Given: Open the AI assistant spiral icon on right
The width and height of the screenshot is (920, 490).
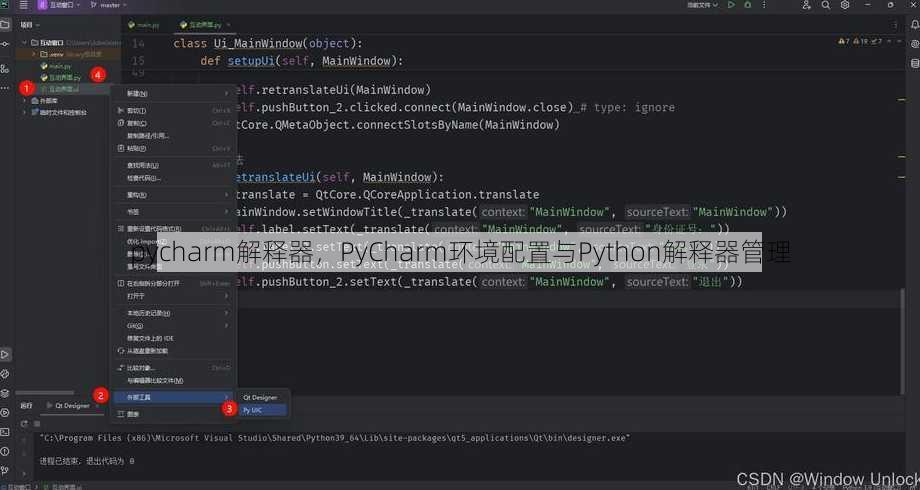Looking at the screenshot, I should tap(915, 44).
